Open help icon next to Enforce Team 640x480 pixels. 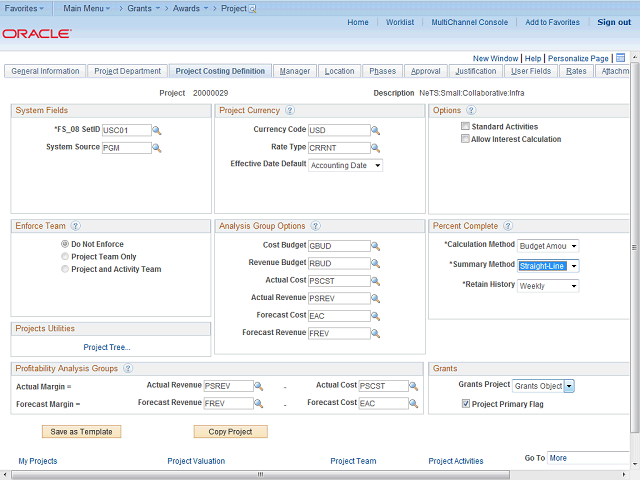pos(76,227)
